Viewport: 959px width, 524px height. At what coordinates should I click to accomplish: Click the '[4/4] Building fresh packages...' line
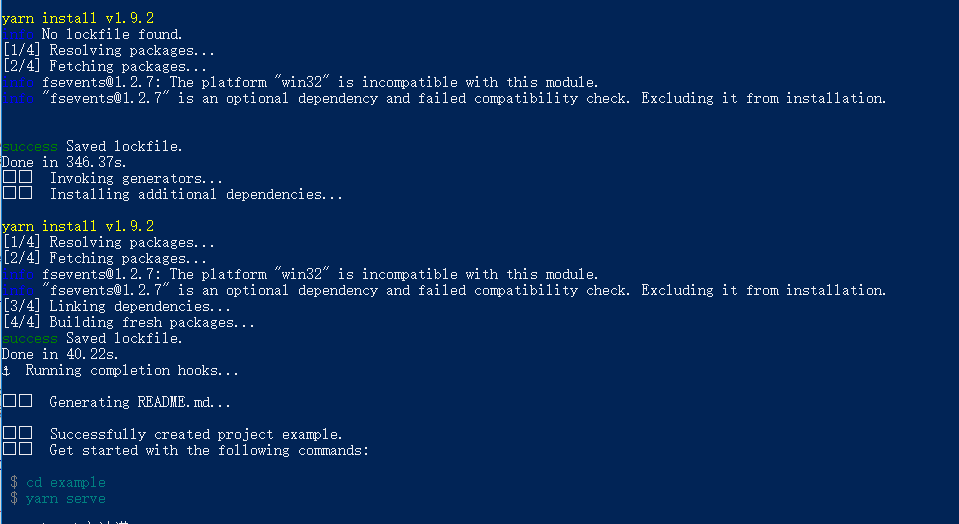tap(128, 322)
